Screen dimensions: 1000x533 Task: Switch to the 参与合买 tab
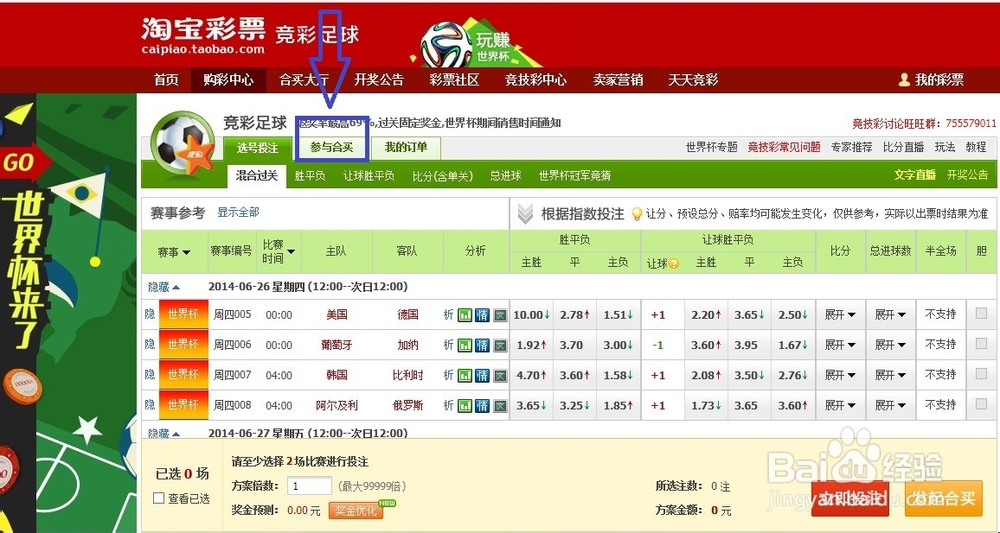[x=332, y=147]
